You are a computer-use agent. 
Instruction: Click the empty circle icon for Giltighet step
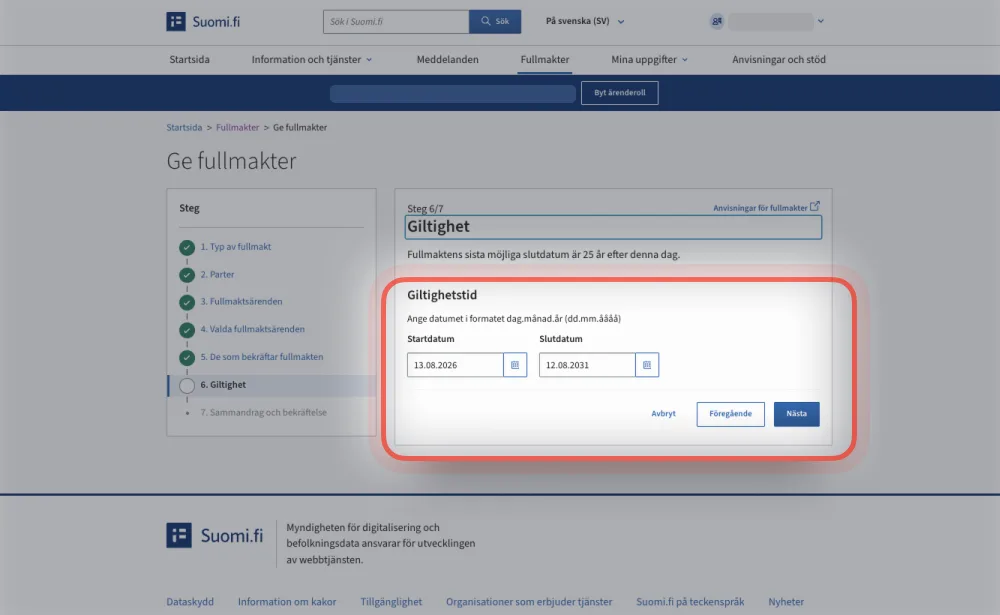(x=187, y=385)
